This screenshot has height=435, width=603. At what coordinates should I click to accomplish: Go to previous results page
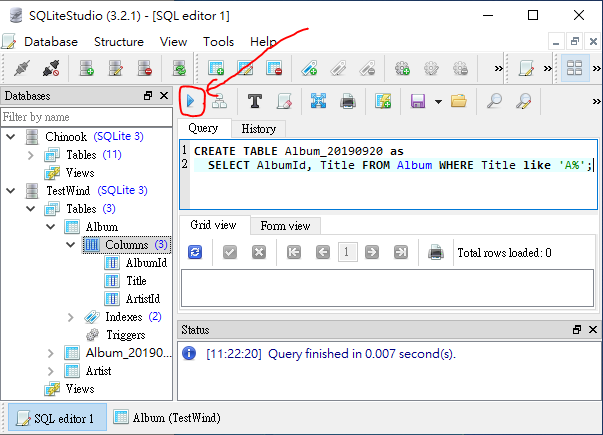(x=323, y=253)
